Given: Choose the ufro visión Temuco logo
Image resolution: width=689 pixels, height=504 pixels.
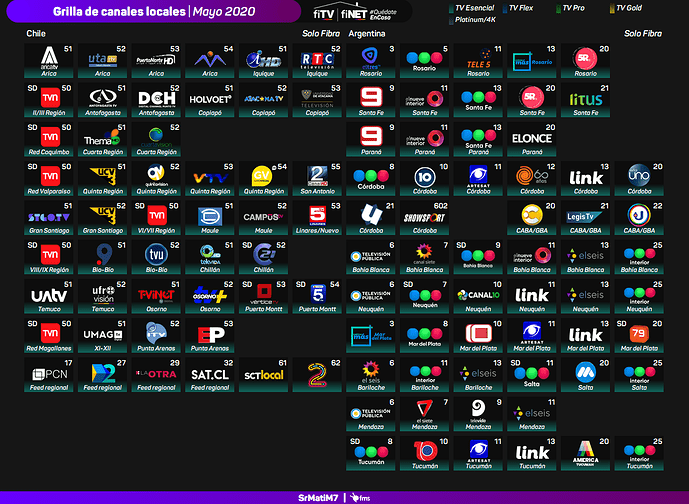Looking at the screenshot, I should [x=103, y=294].
